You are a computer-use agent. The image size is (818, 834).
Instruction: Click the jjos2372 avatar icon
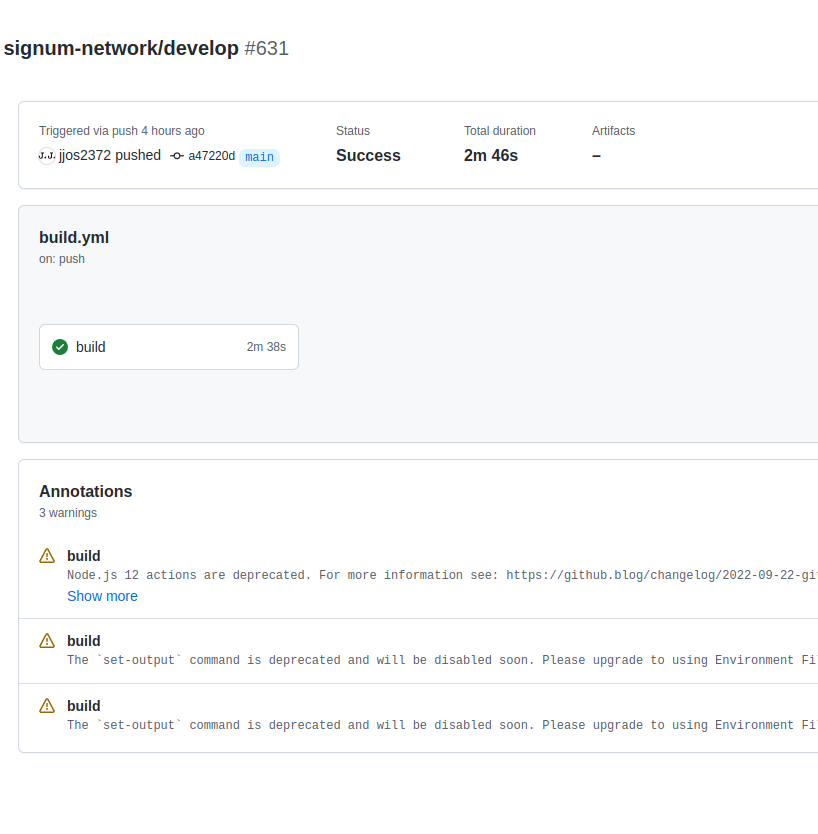pos(47,156)
